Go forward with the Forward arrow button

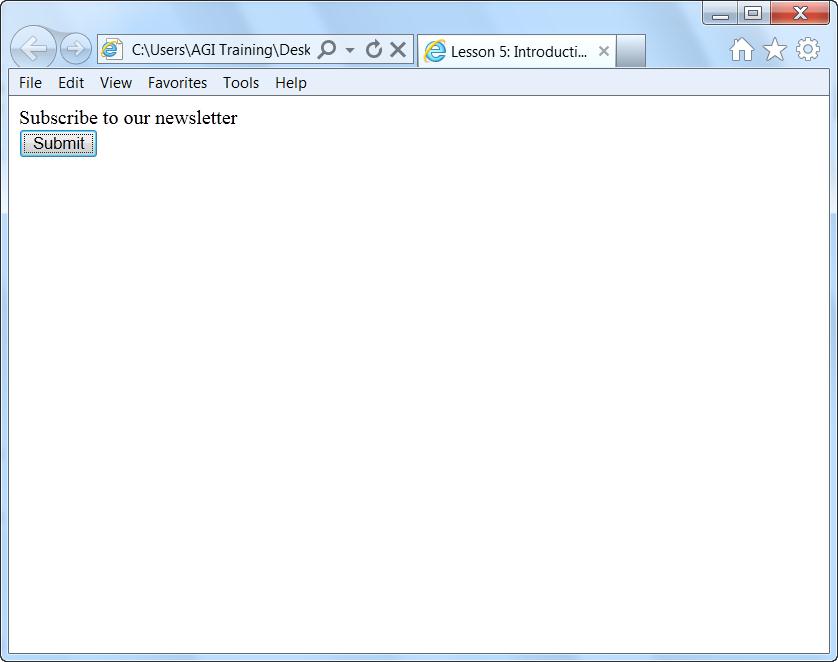[x=75, y=49]
